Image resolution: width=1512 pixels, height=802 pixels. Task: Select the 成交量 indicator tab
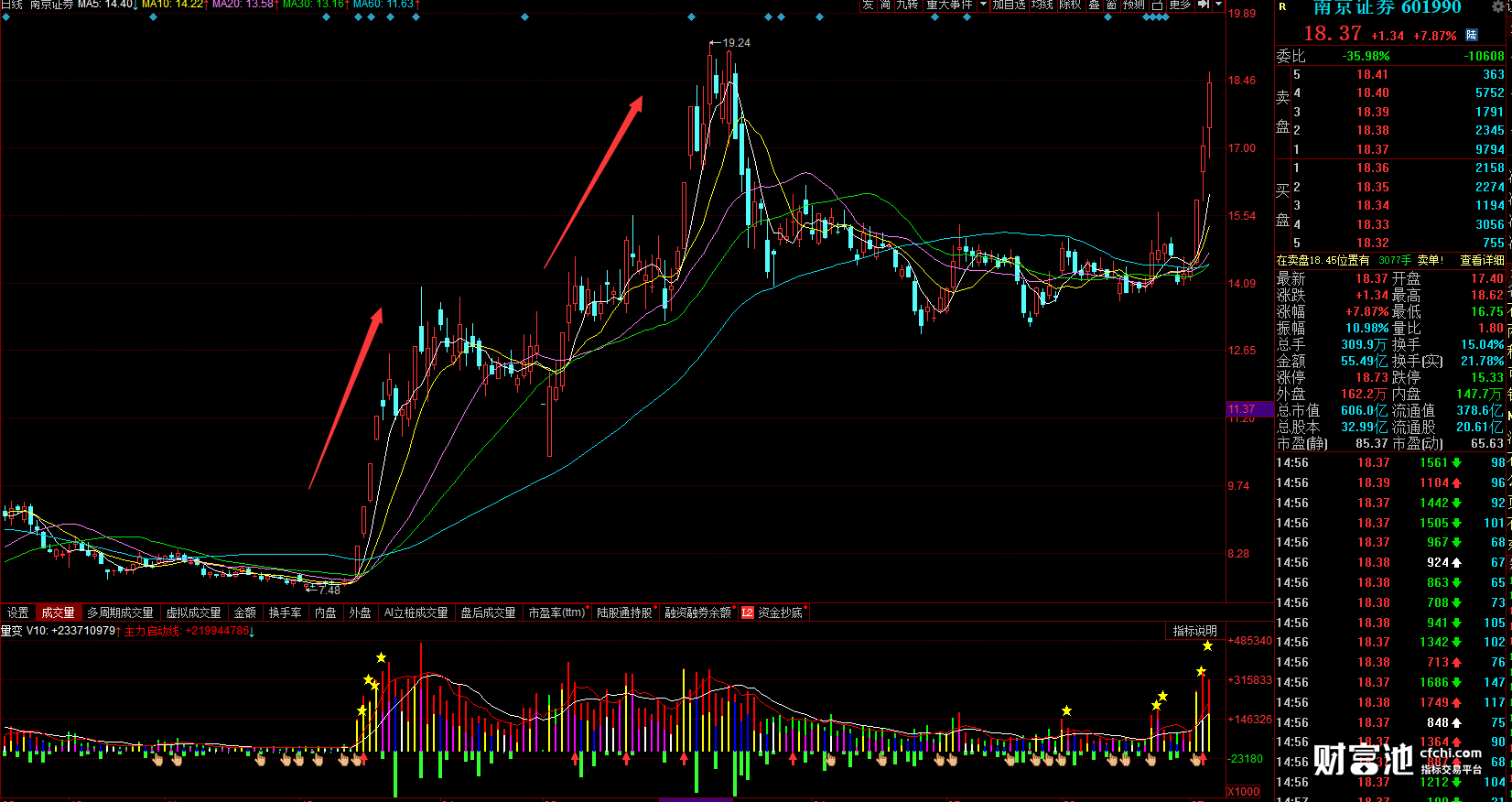point(59,612)
